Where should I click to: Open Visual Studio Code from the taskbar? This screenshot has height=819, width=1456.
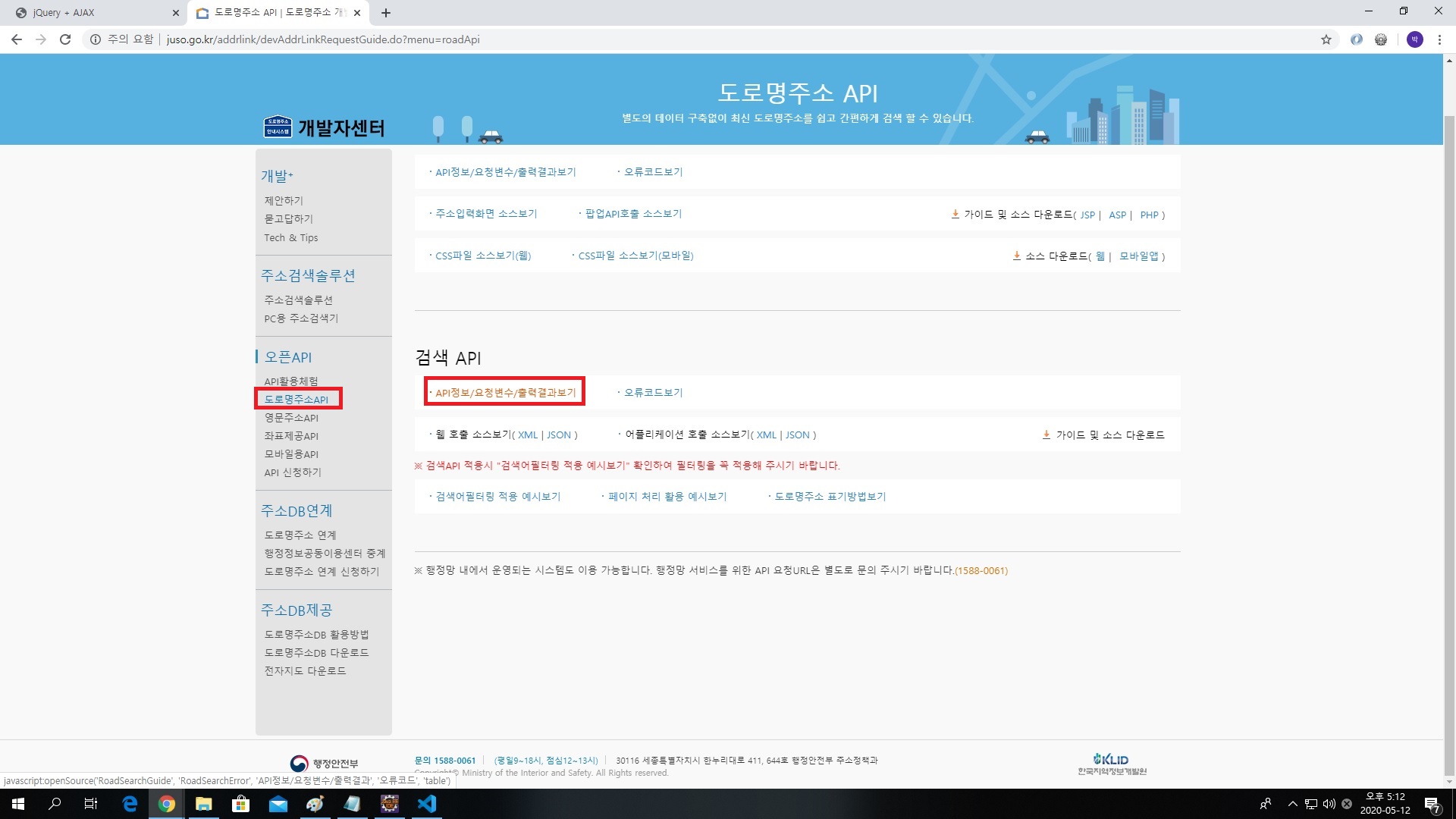[x=426, y=804]
